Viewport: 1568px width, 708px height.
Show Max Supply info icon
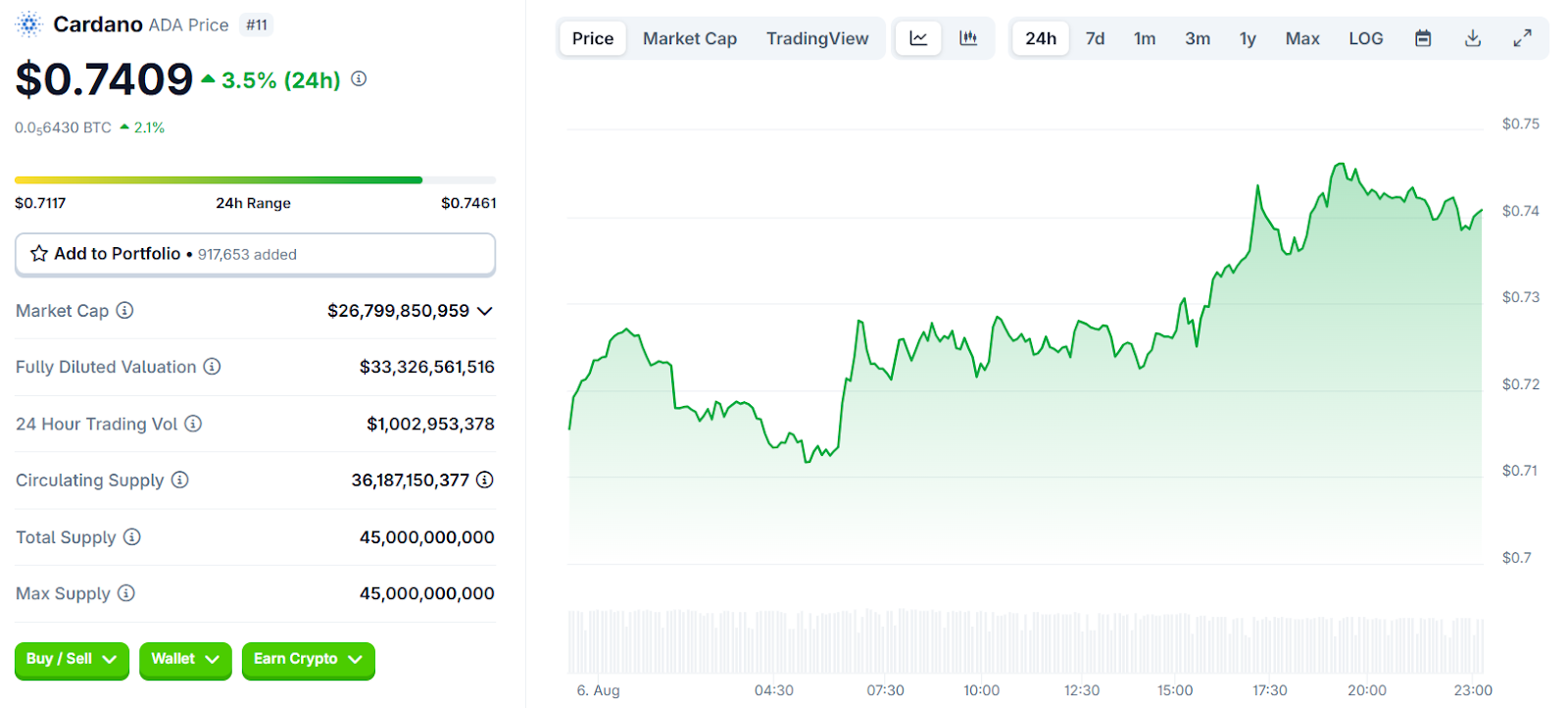(125, 593)
